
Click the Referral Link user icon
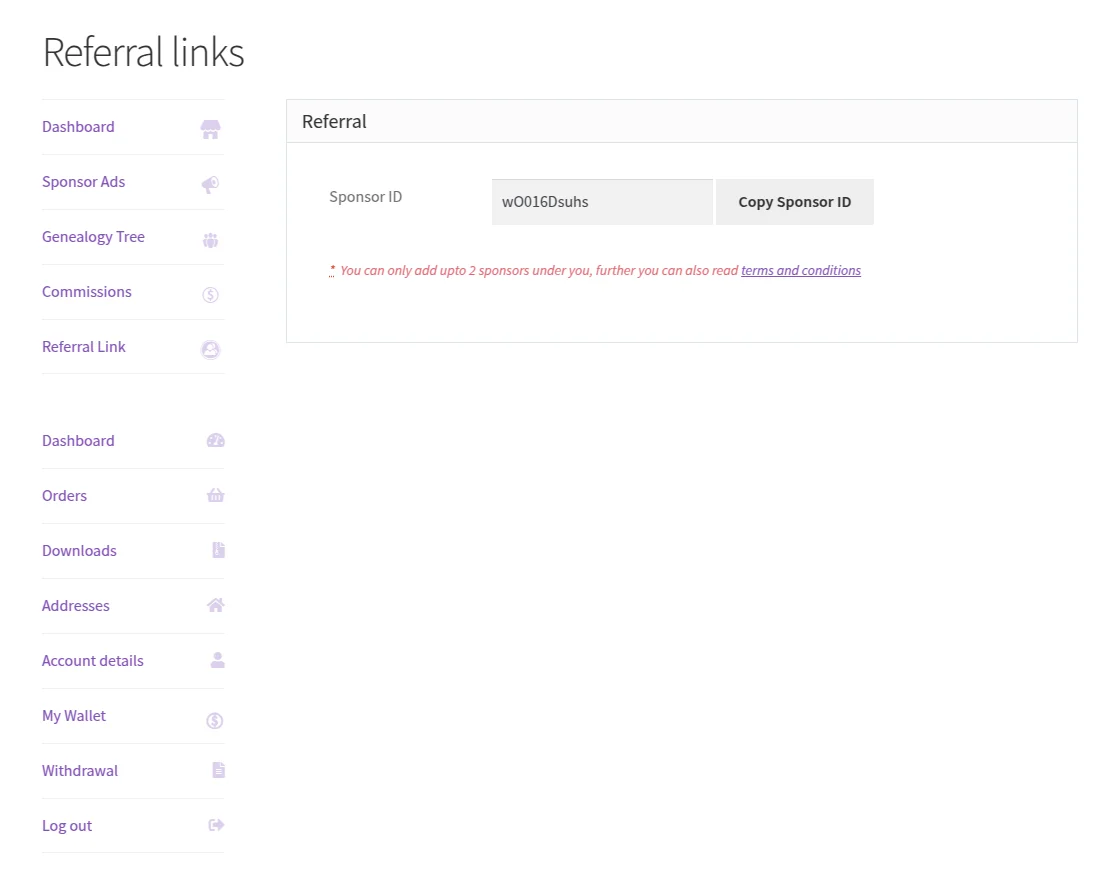click(x=210, y=349)
